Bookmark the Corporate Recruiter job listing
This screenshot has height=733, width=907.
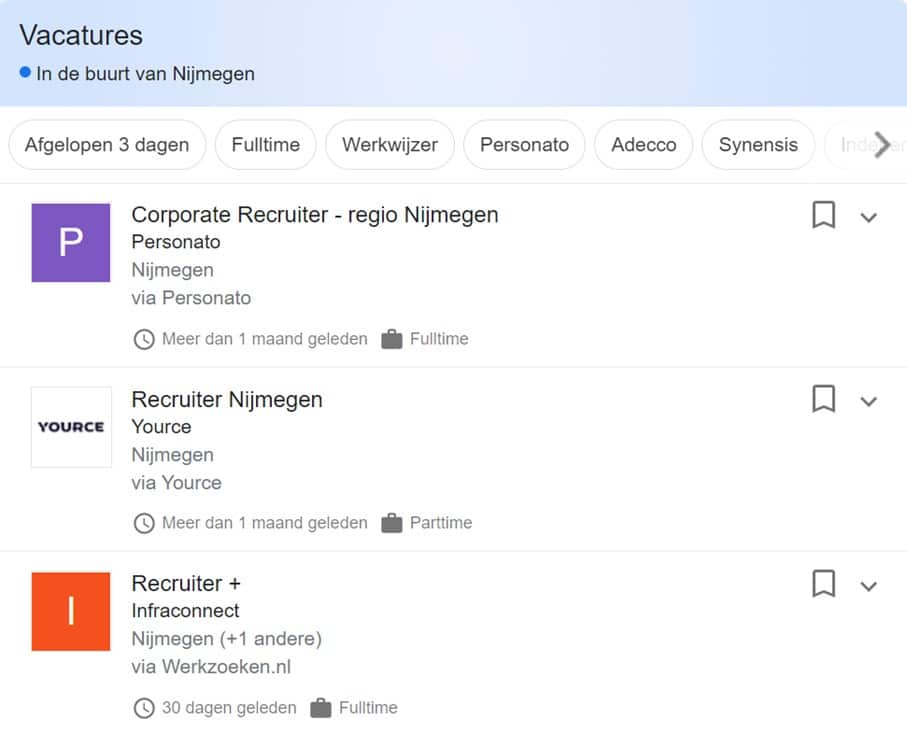pos(823,215)
